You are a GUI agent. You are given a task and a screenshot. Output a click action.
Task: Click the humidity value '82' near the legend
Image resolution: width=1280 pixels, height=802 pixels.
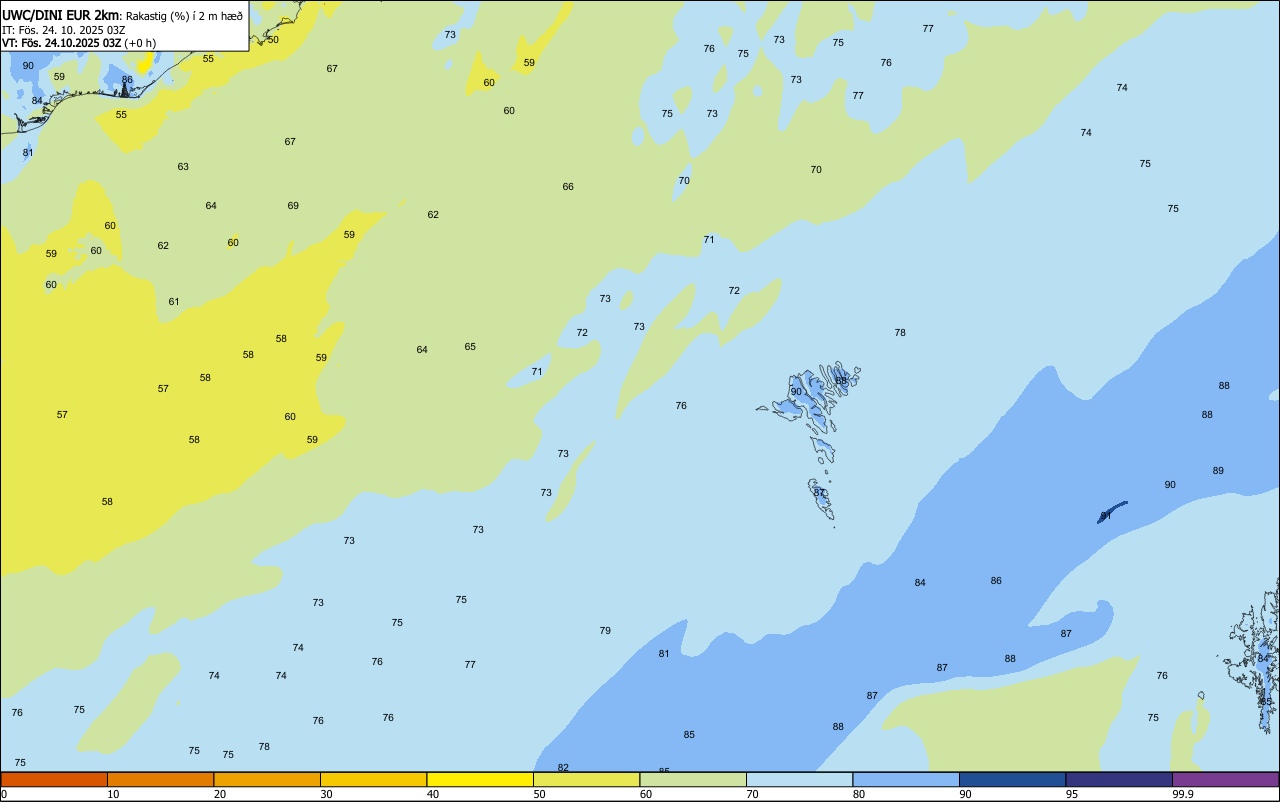tap(563, 768)
